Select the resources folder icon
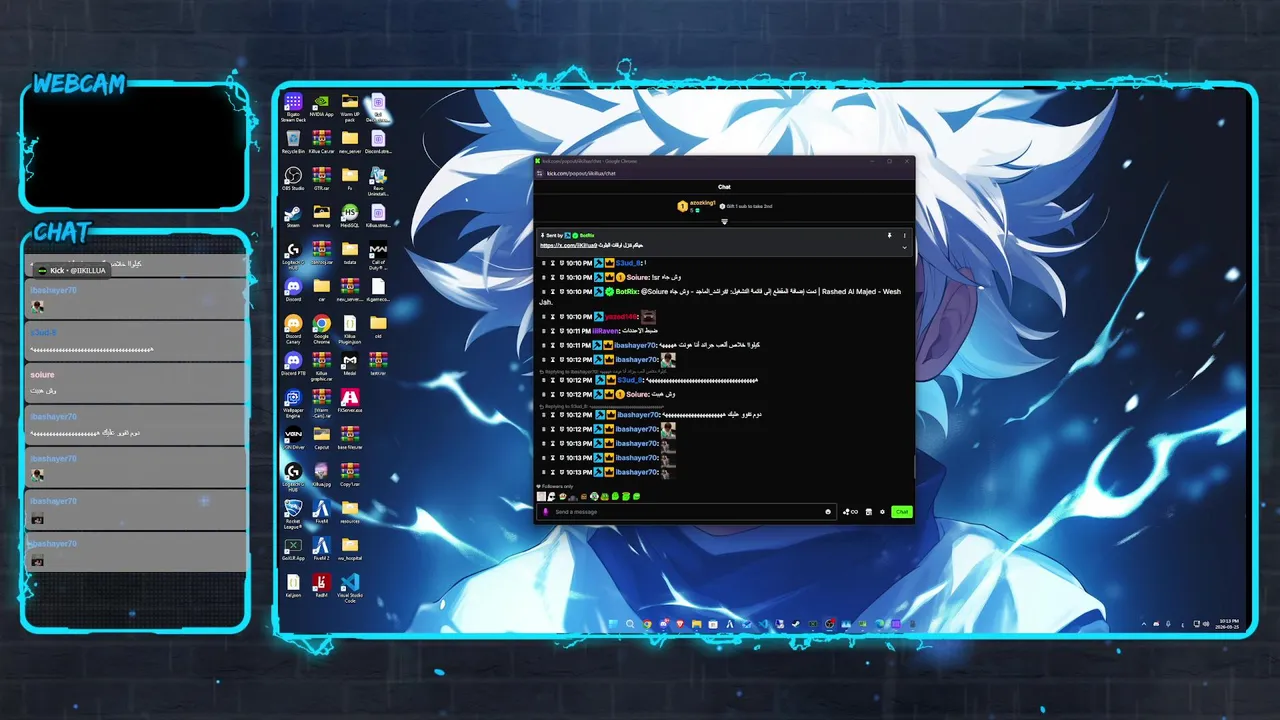The image size is (1280, 720). tap(350, 512)
